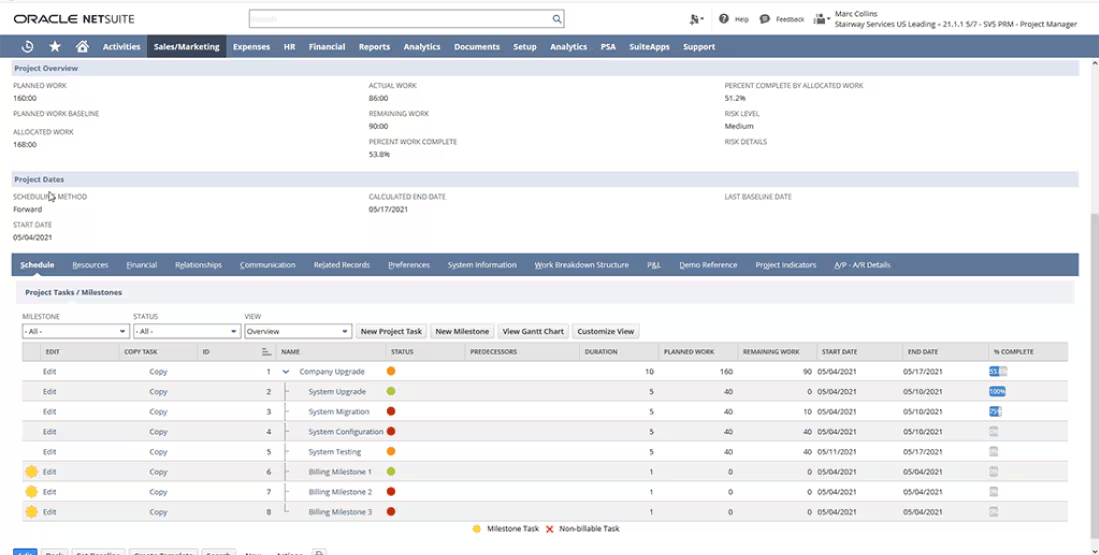
Task: Open the Shortcuts star icon
Action: [55, 46]
